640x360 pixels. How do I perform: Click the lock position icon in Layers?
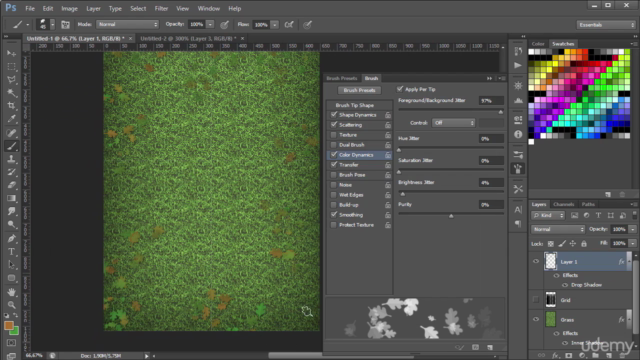(573, 244)
